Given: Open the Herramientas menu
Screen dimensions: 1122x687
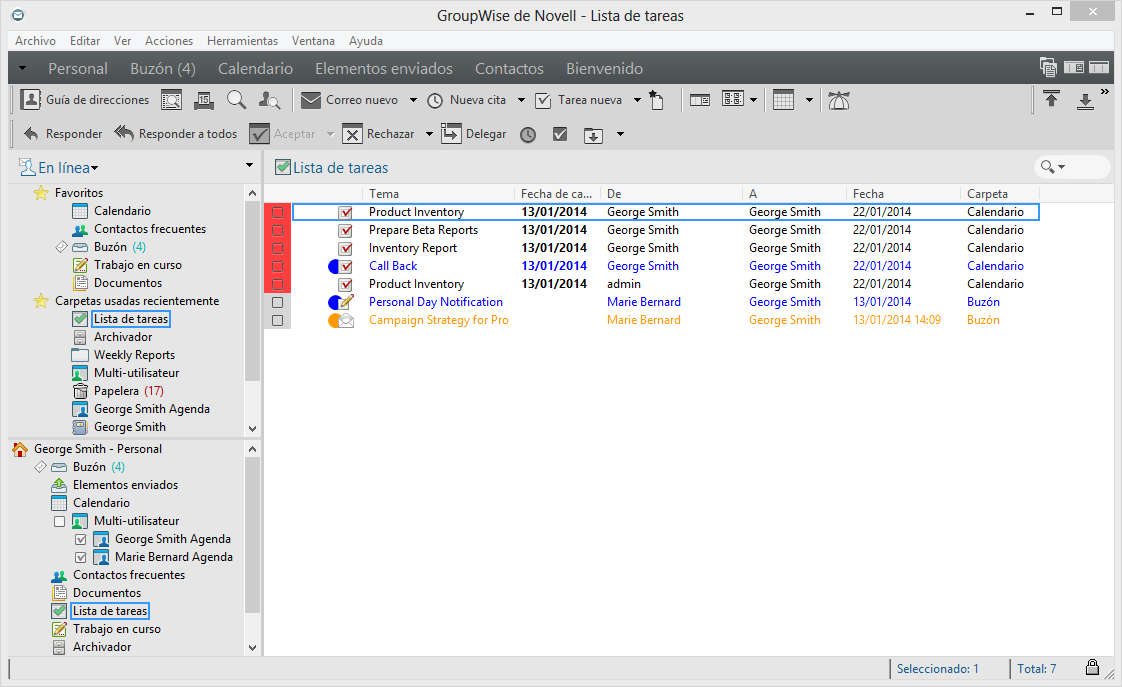Looking at the screenshot, I should pyautogui.click(x=242, y=41).
